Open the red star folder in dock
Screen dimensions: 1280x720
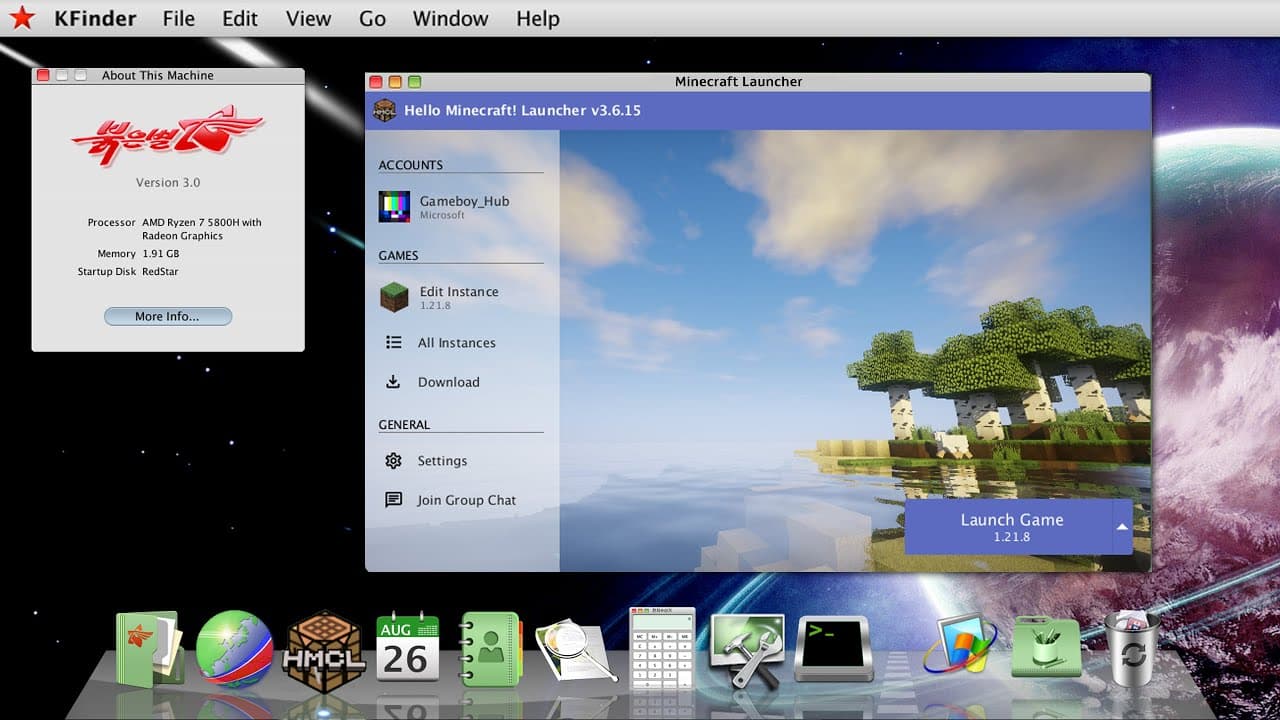[x=149, y=649]
